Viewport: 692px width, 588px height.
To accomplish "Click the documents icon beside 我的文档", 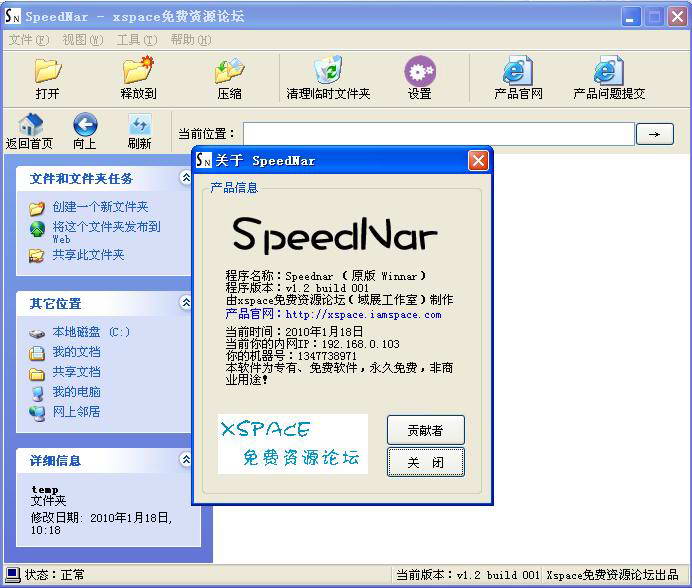I will click(x=37, y=353).
